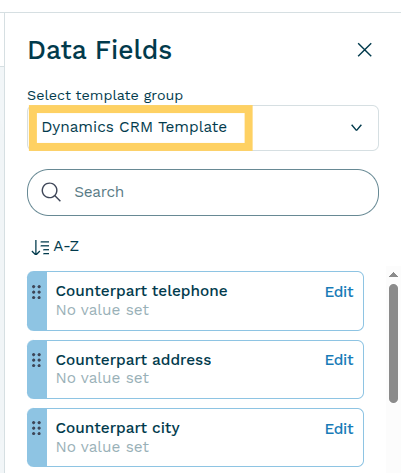This screenshot has width=401, height=473.
Task: Open the Dynamics CRM Template dropdown
Action: [203, 128]
